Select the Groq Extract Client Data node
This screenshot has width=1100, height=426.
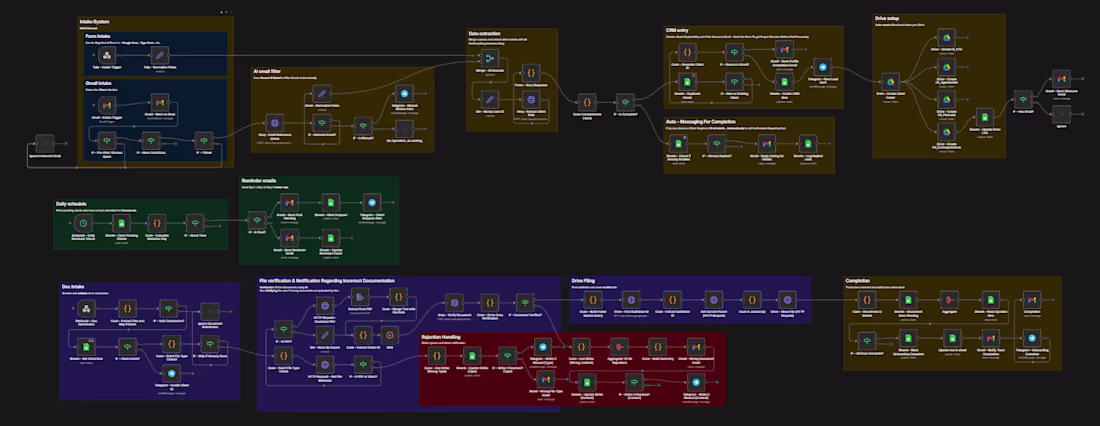click(x=531, y=99)
